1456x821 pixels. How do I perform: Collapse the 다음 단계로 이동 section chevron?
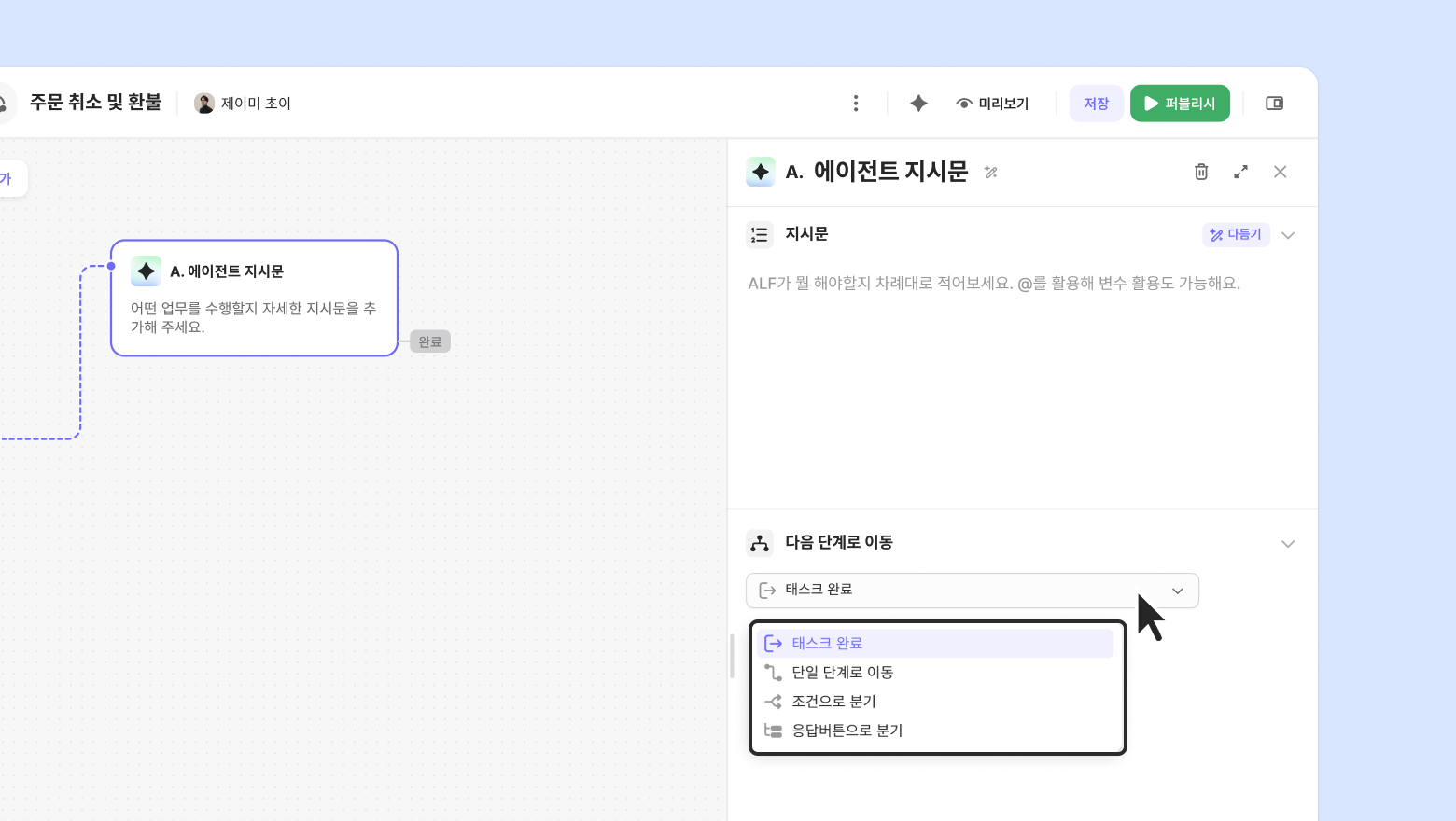click(x=1288, y=544)
